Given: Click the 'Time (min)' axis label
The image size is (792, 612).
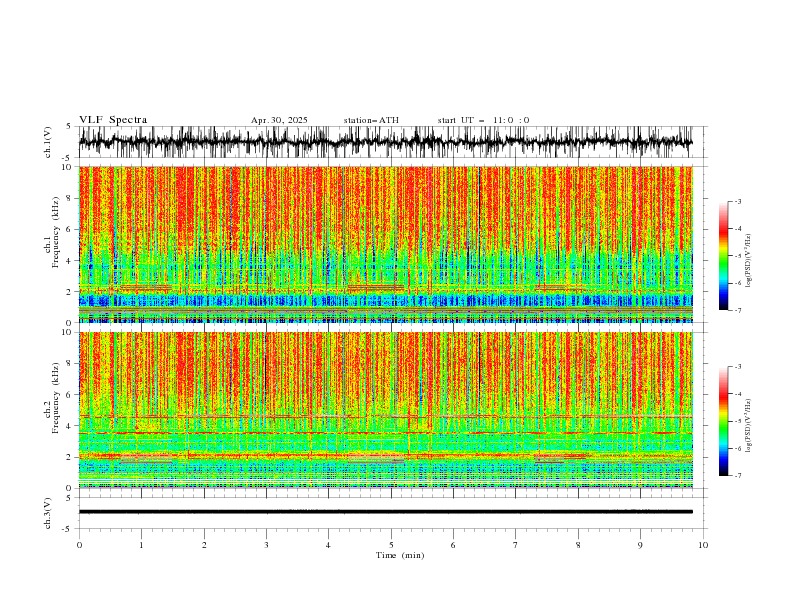Looking at the screenshot, I should (x=400, y=555).
